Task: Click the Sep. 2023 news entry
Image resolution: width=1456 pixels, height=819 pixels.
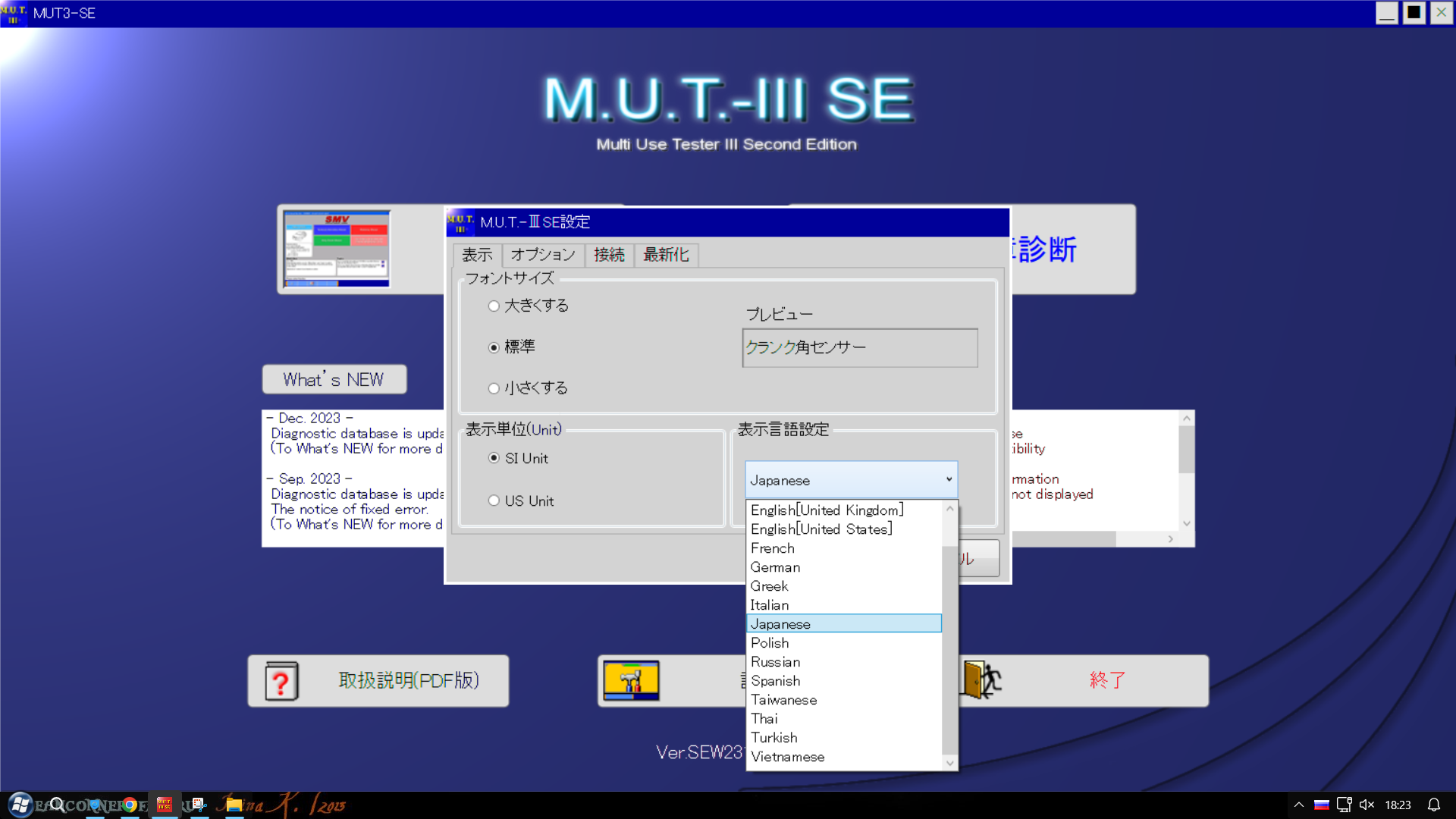Action: click(355, 501)
